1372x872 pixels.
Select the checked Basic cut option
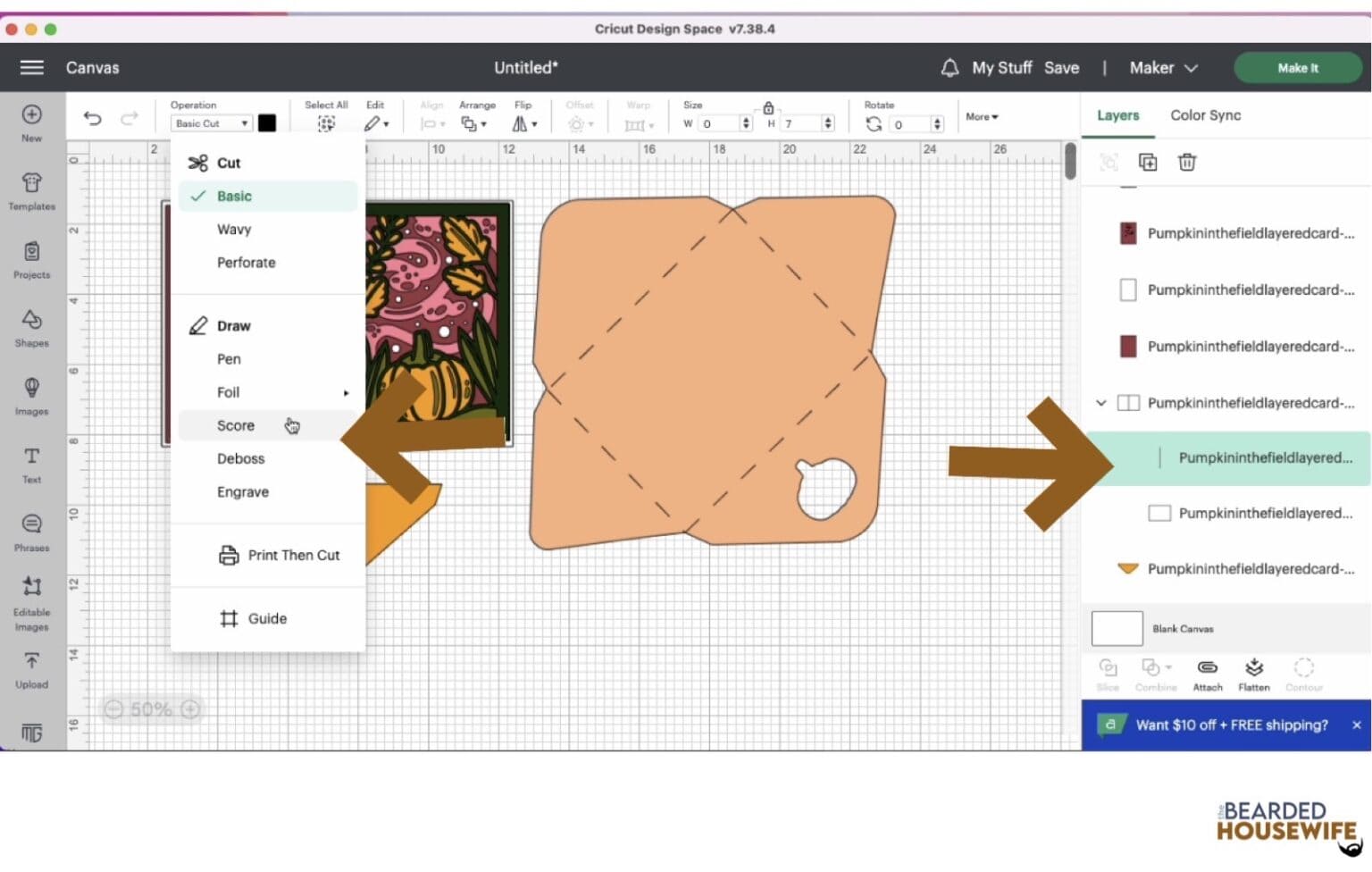(234, 197)
